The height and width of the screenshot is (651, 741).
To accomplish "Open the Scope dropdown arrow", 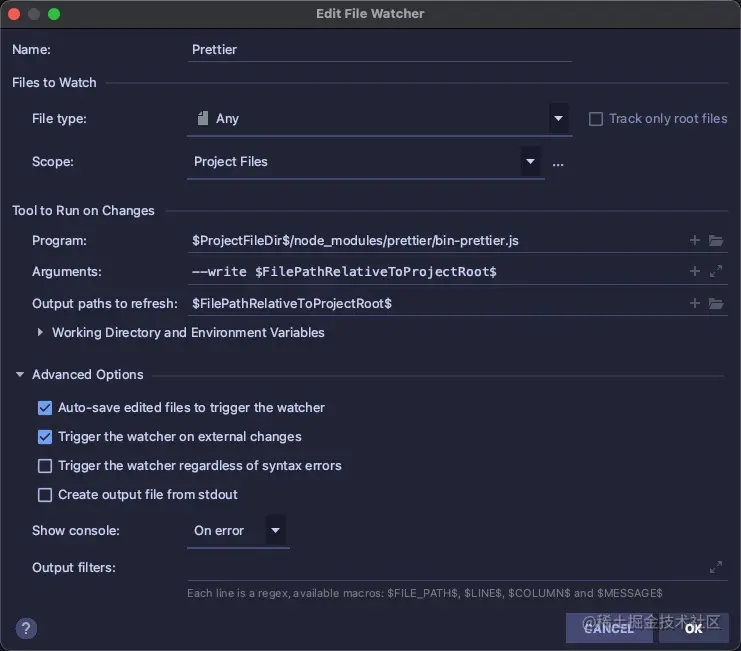I will (530, 162).
